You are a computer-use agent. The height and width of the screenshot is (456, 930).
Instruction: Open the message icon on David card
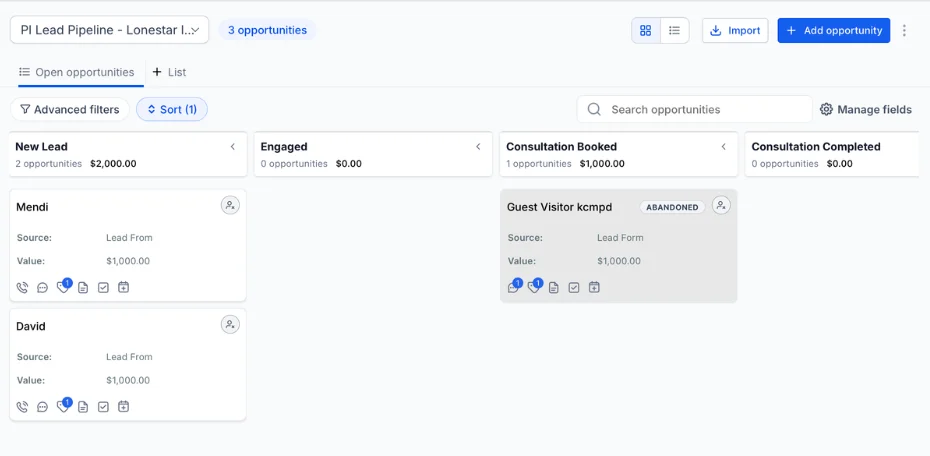(x=42, y=407)
